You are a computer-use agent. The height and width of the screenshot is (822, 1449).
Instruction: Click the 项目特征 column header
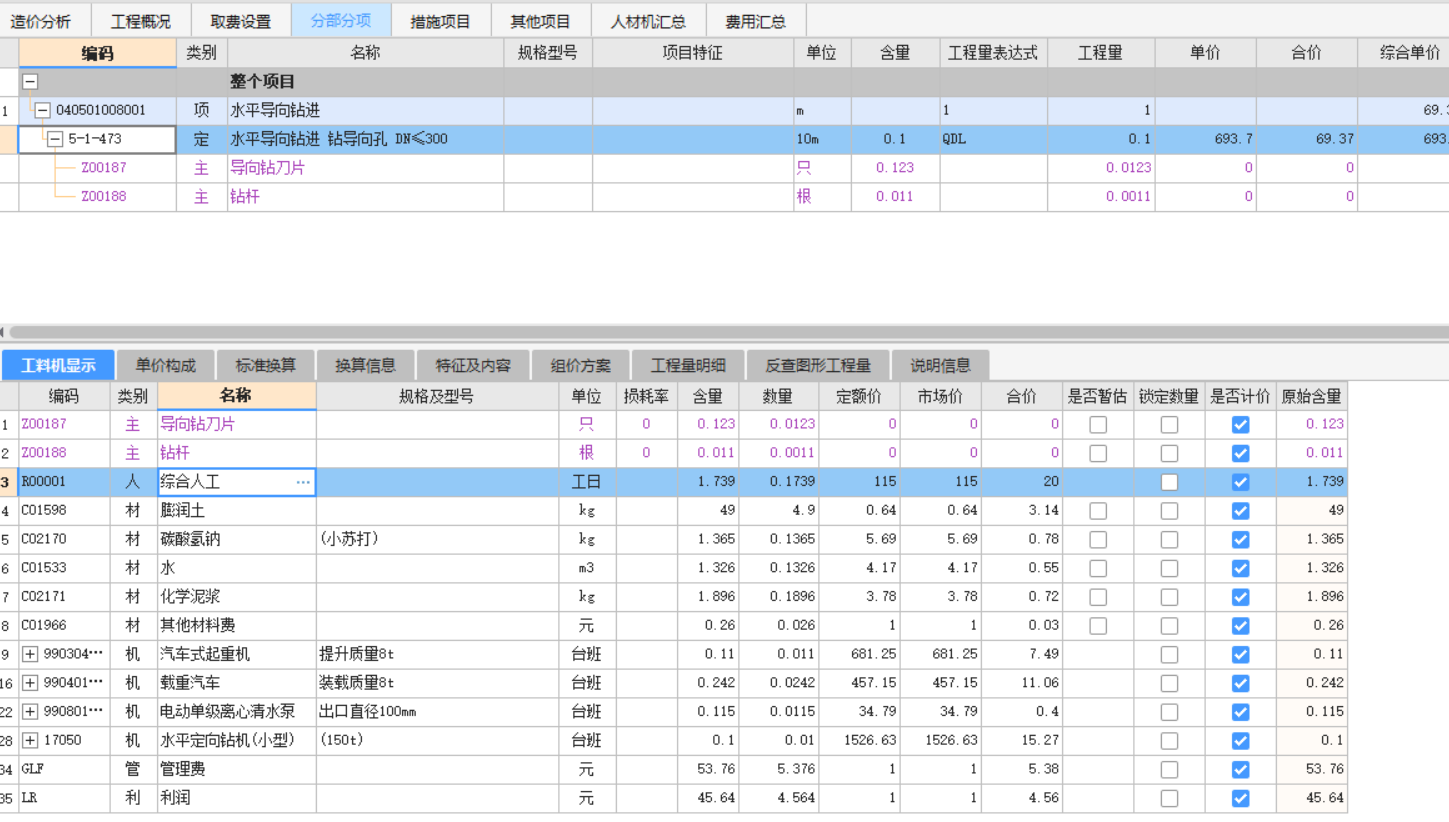click(x=693, y=53)
